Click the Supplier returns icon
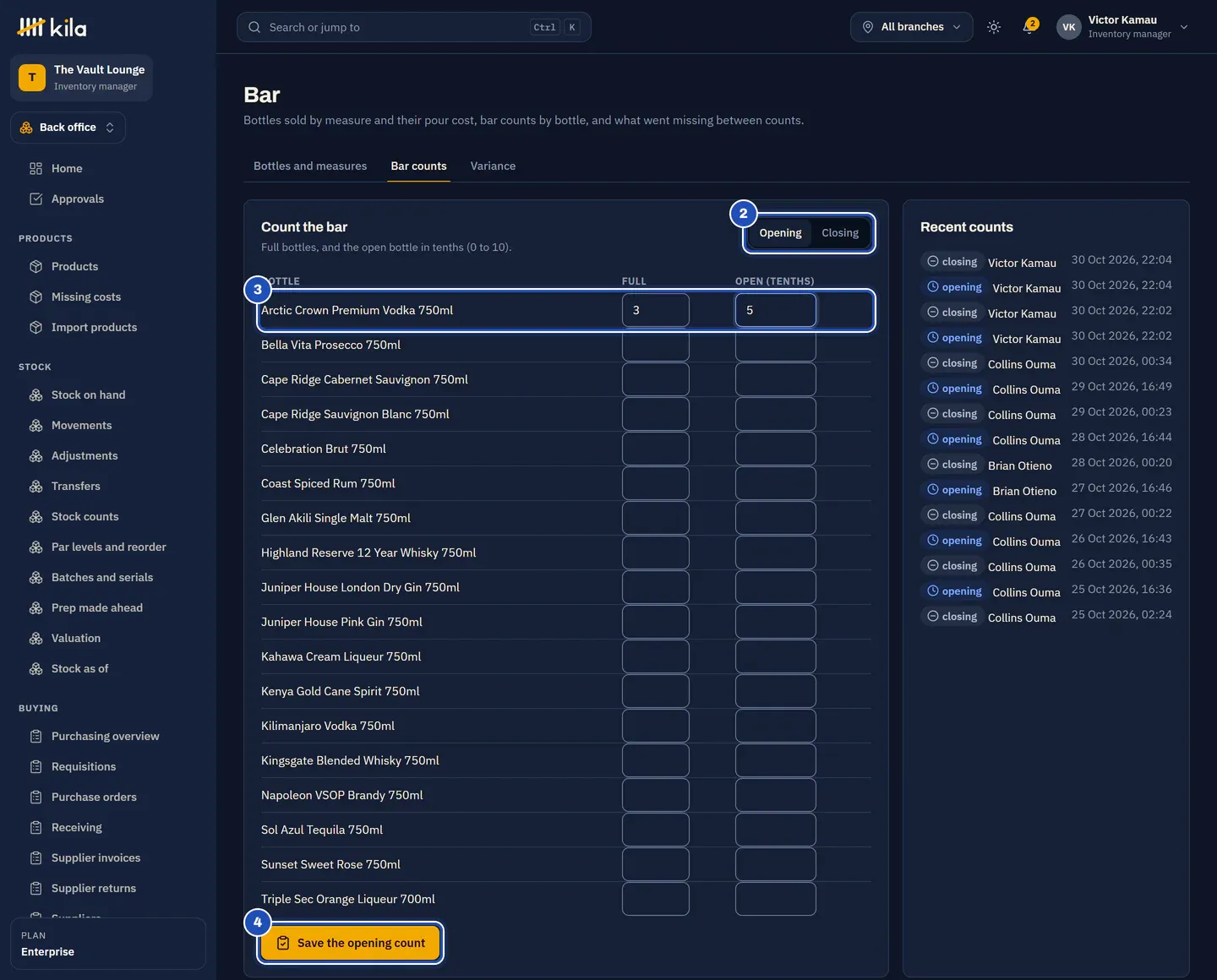The width and height of the screenshot is (1217, 980). pyautogui.click(x=35, y=888)
